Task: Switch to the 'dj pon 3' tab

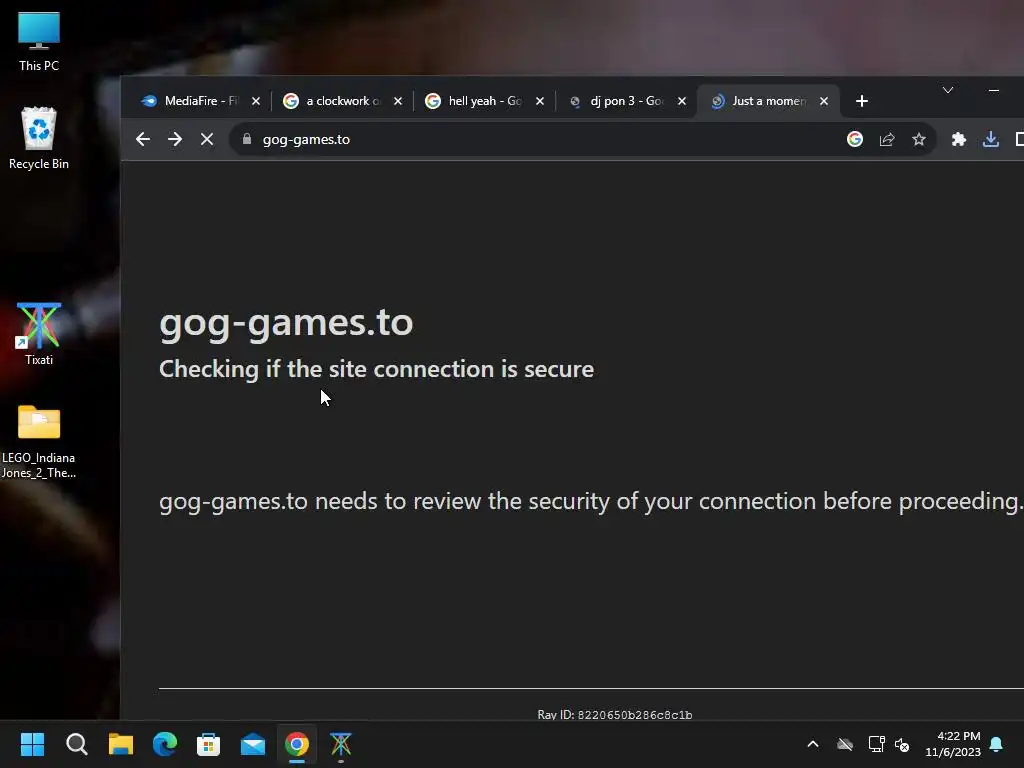Action: 626,101
